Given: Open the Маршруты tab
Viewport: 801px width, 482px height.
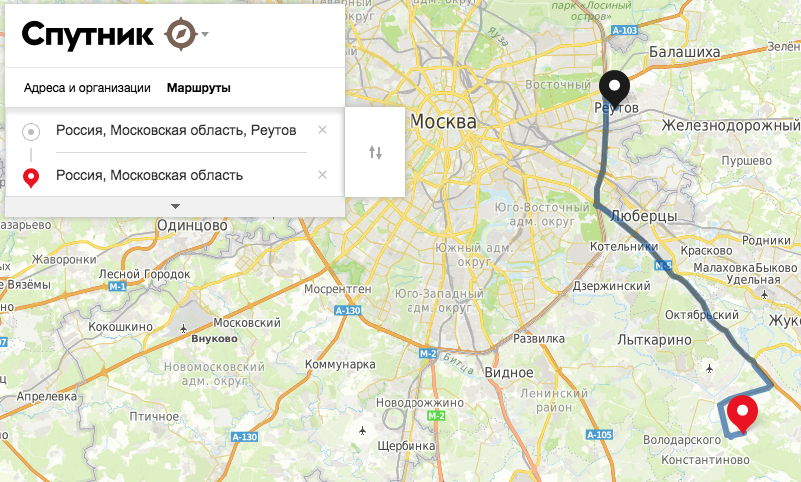Looking at the screenshot, I should [x=199, y=88].
